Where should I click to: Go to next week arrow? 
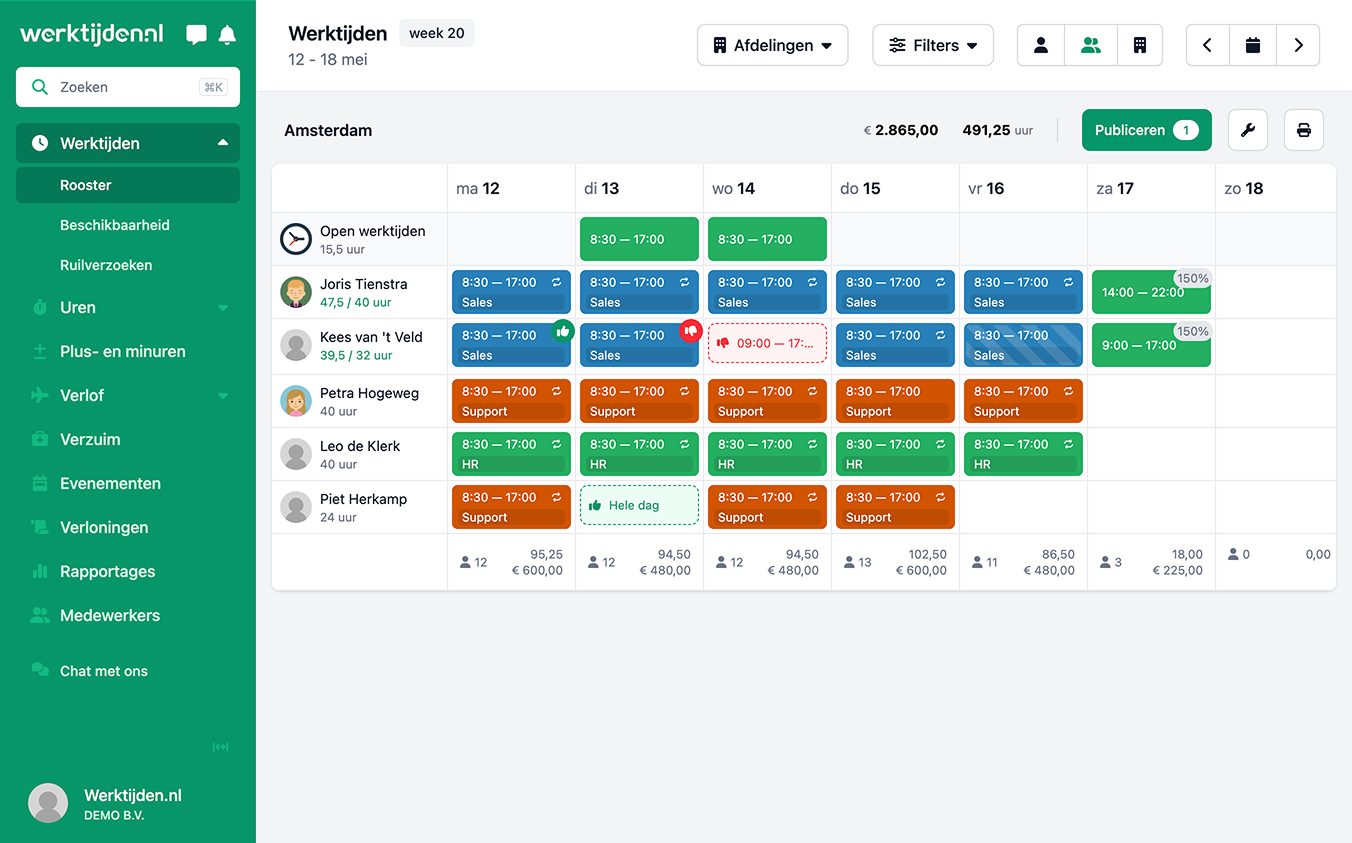(x=1298, y=45)
